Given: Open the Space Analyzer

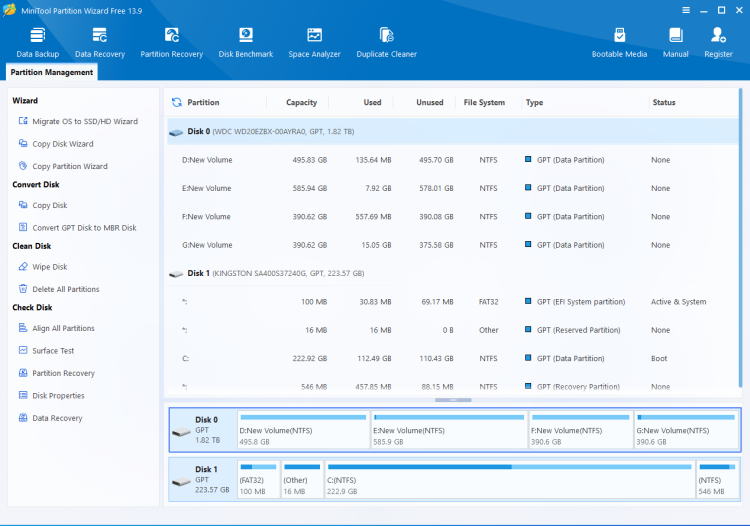Looking at the screenshot, I should point(314,43).
